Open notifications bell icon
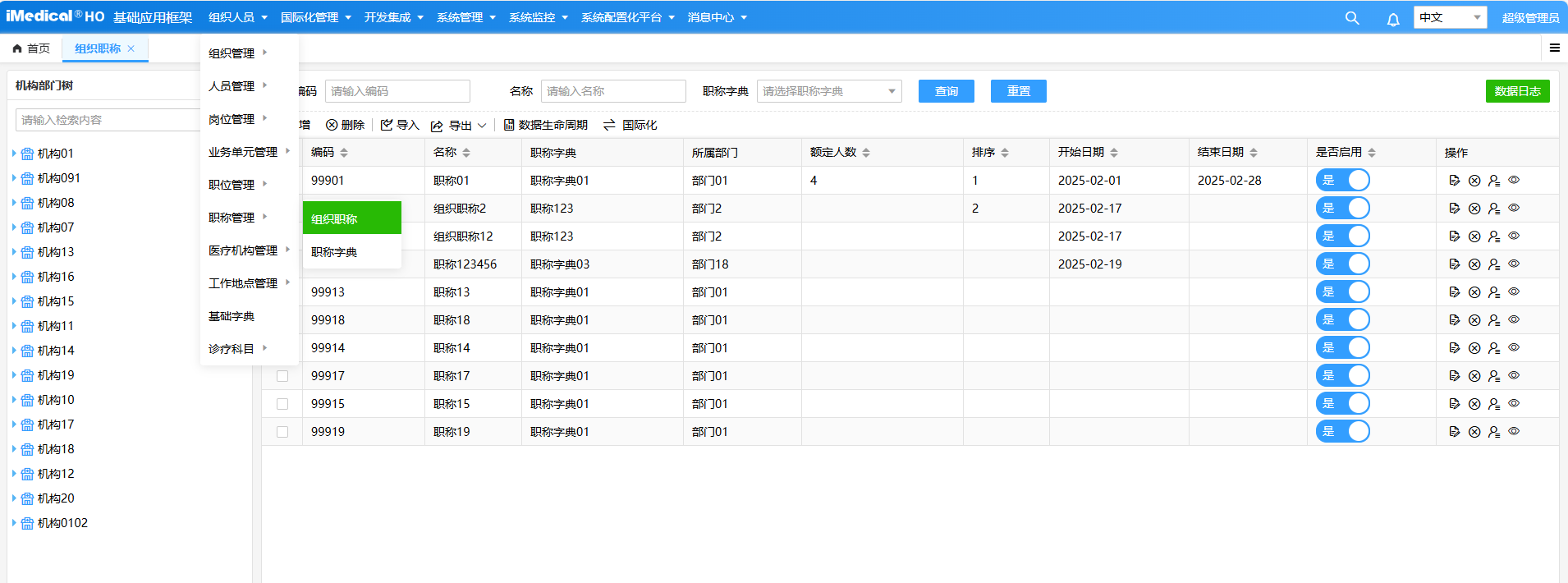 click(1393, 19)
